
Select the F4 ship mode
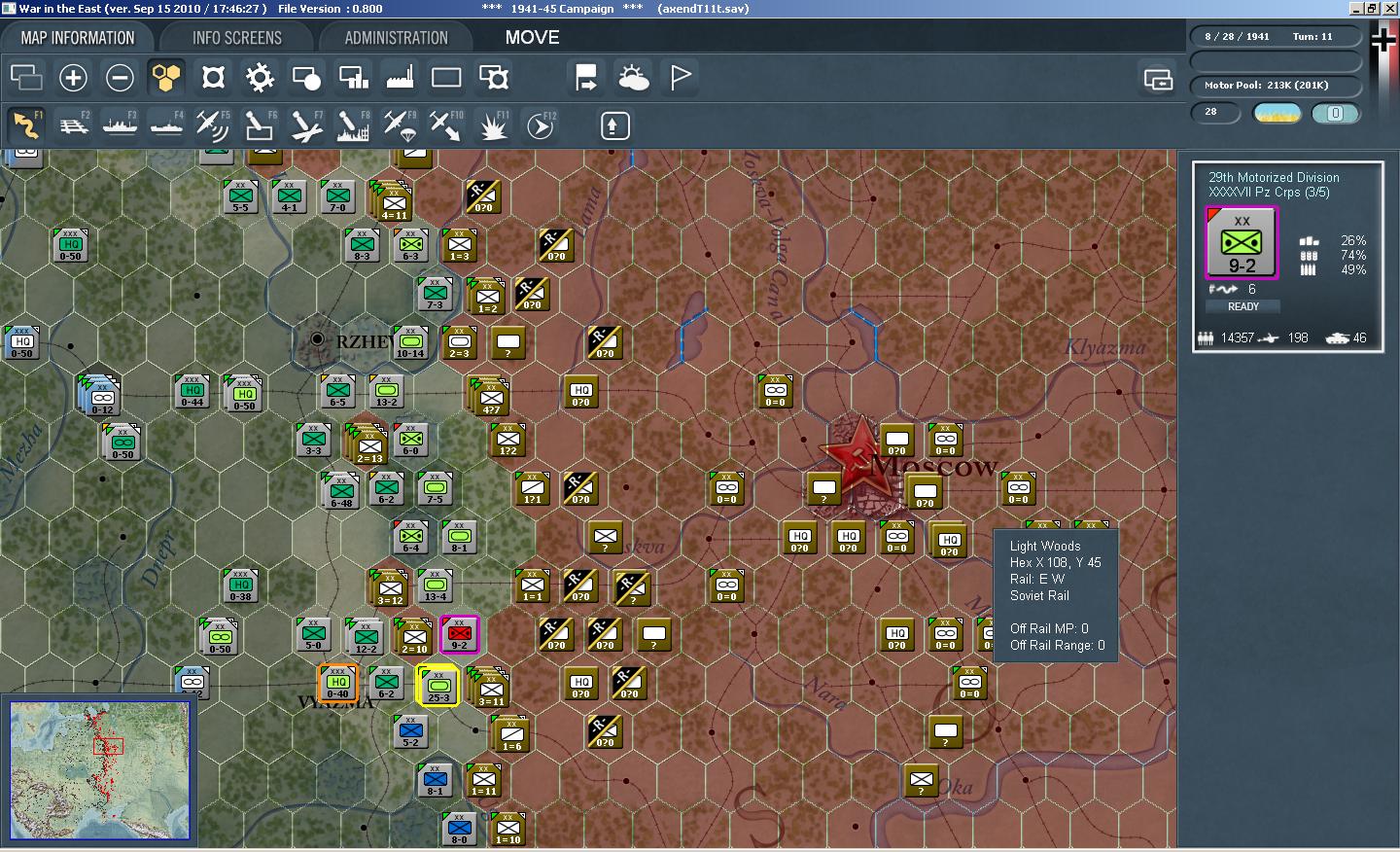[x=166, y=125]
